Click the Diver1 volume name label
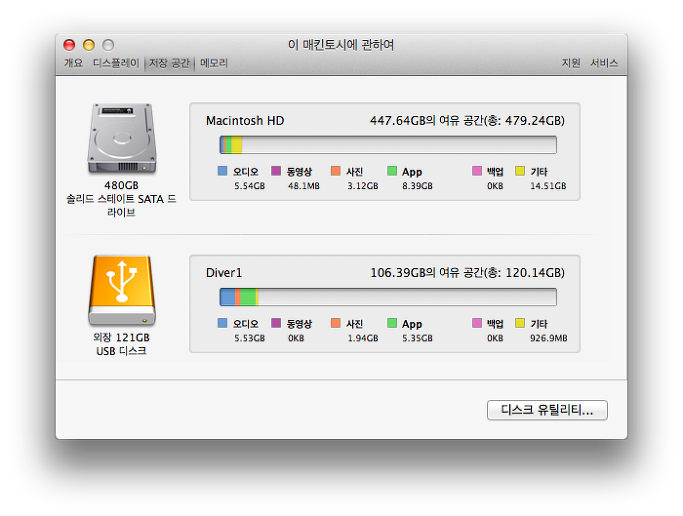The height and width of the screenshot is (516, 683). click(224, 272)
